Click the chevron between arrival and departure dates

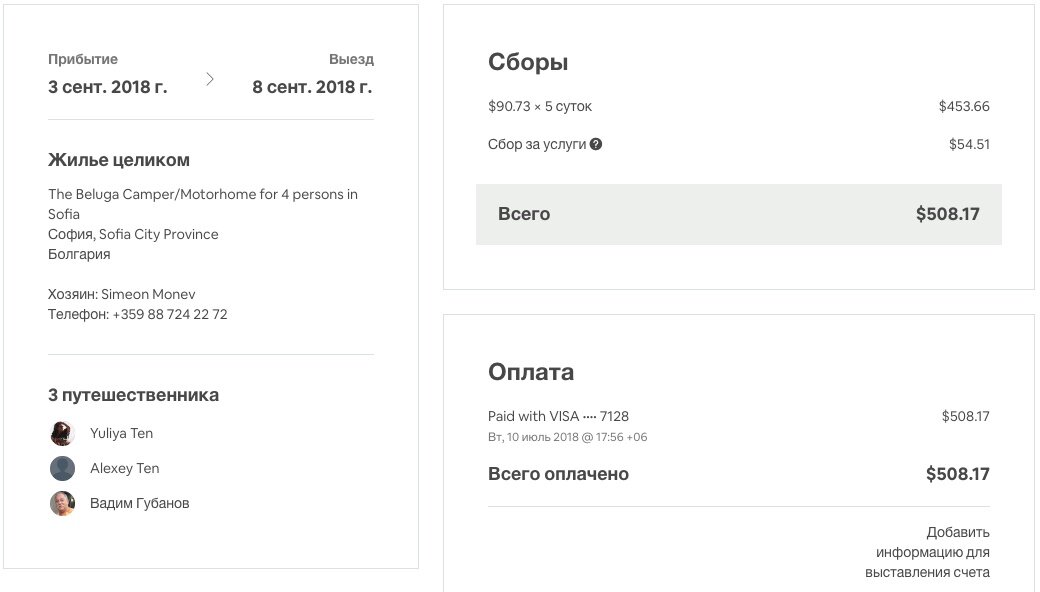coord(209,79)
